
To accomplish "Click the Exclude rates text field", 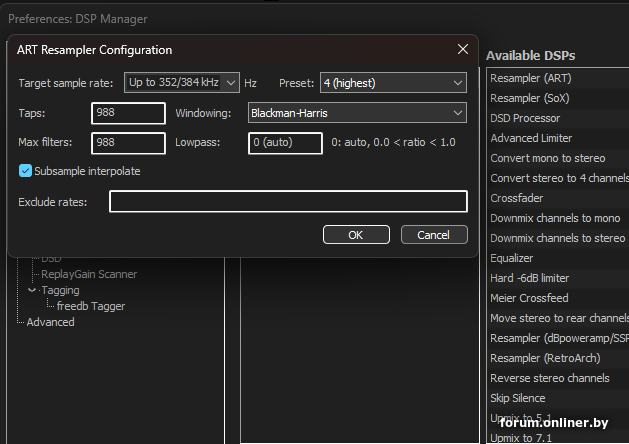I will click(288, 201).
